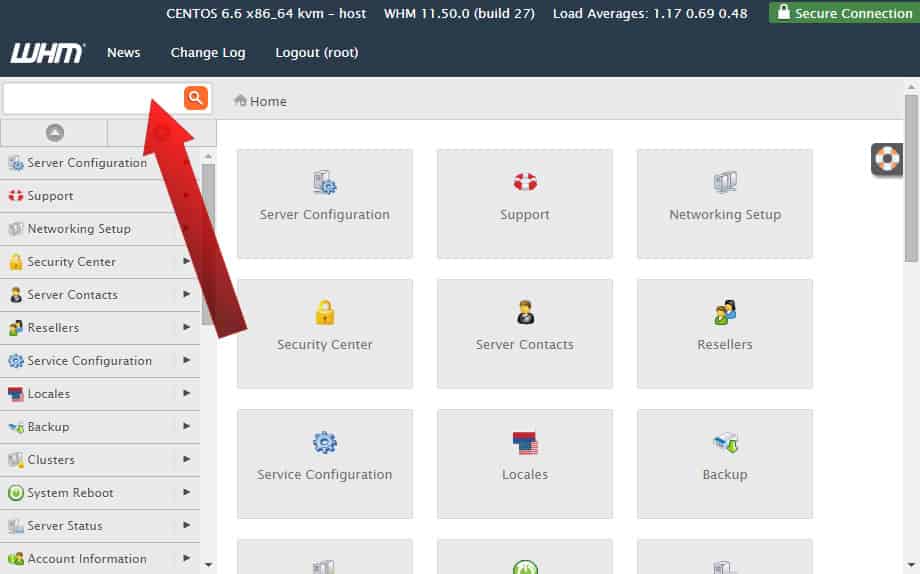This screenshot has height=574, width=920.
Task: Click Locales tile flag icon
Action: pos(525,443)
